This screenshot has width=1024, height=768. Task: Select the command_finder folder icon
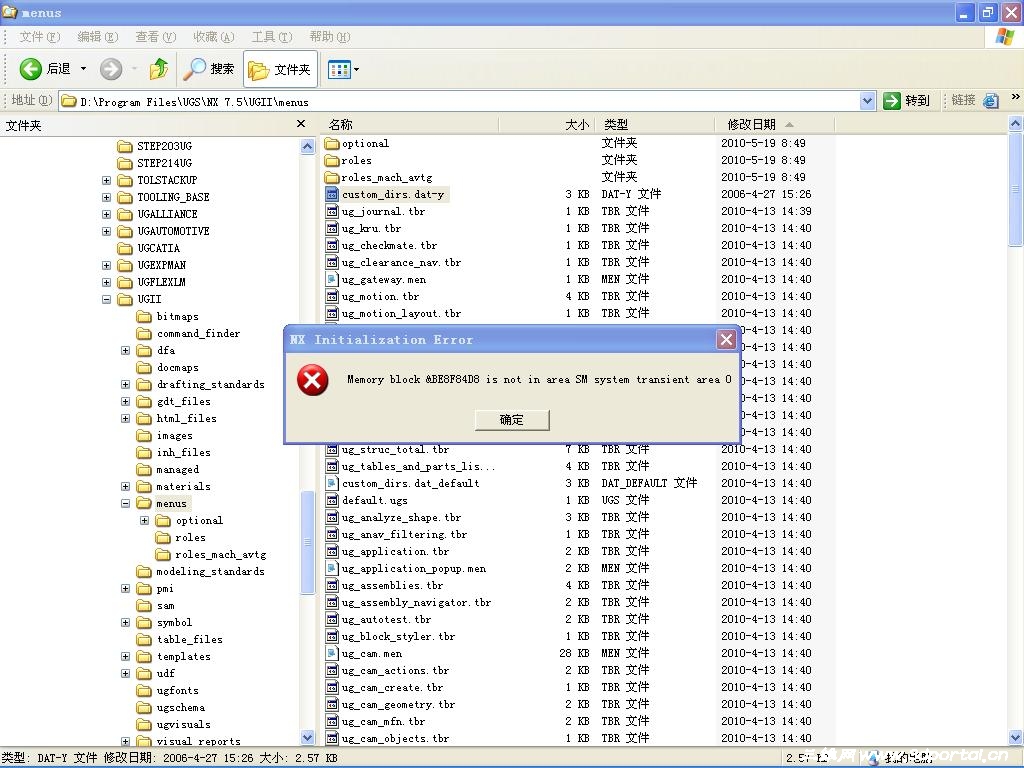tap(144, 333)
